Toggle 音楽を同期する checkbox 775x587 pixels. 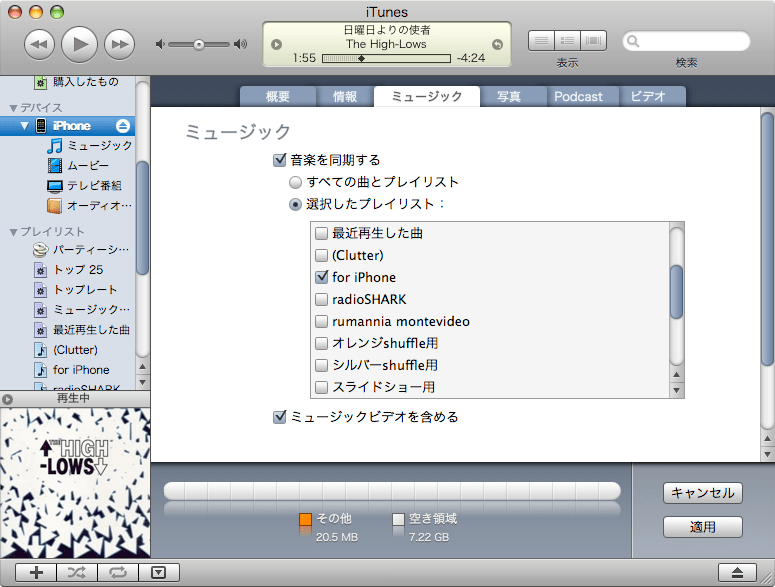pos(280,160)
